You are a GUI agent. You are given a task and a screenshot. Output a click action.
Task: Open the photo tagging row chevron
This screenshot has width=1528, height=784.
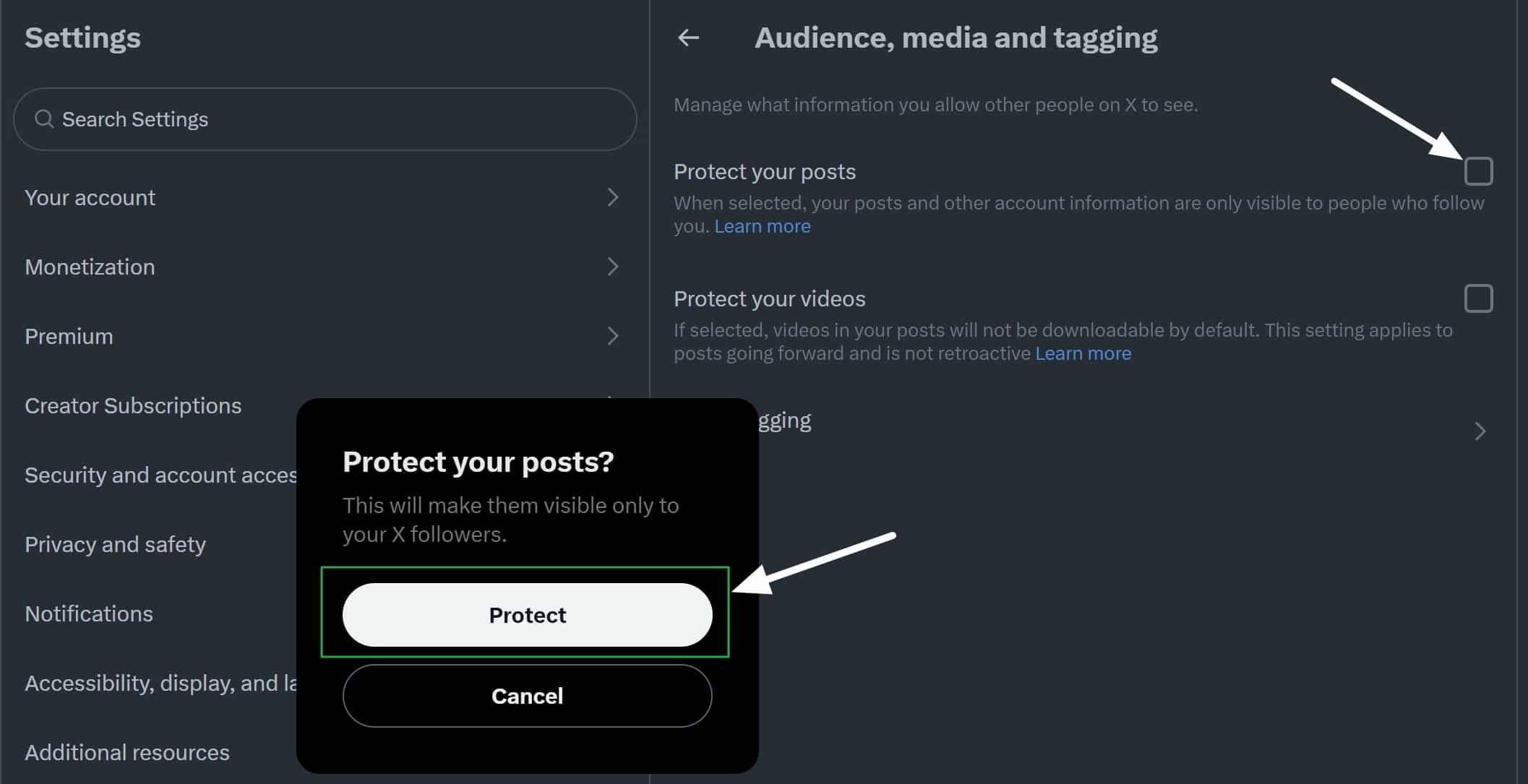1480,431
